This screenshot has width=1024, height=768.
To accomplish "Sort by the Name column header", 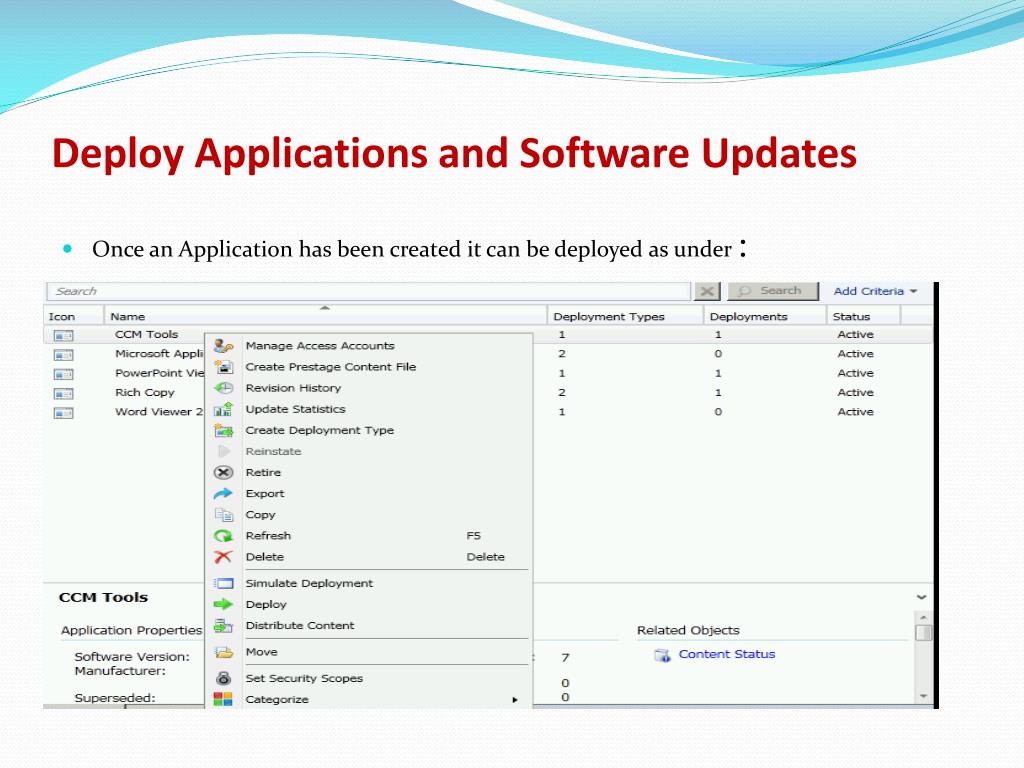I will 325,316.
